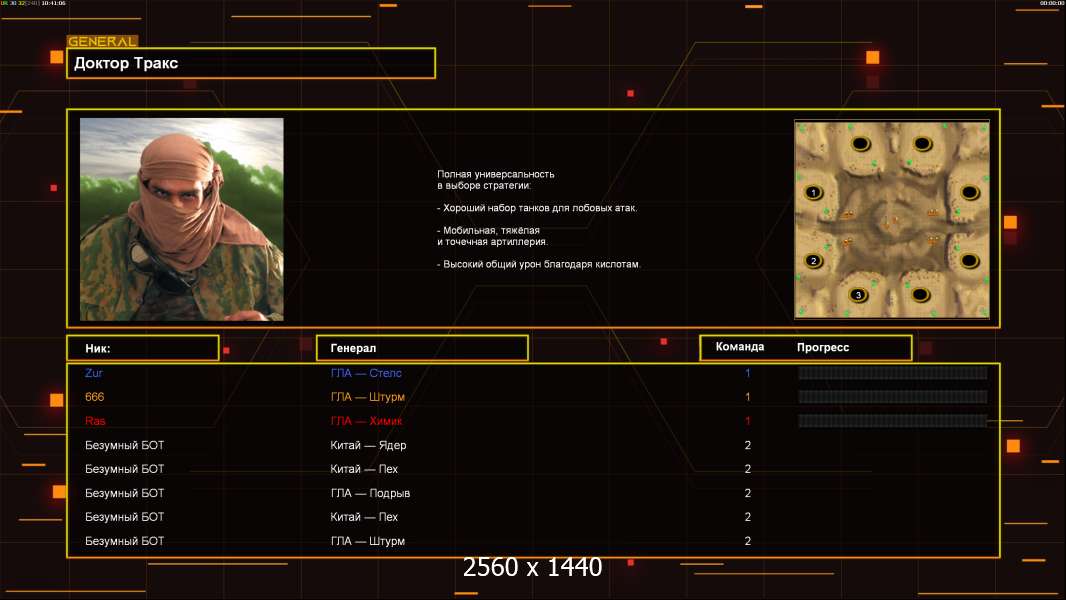Viewport: 1066px width, 600px height.
Task: Click the Прогресс column header
Action: point(823,347)
